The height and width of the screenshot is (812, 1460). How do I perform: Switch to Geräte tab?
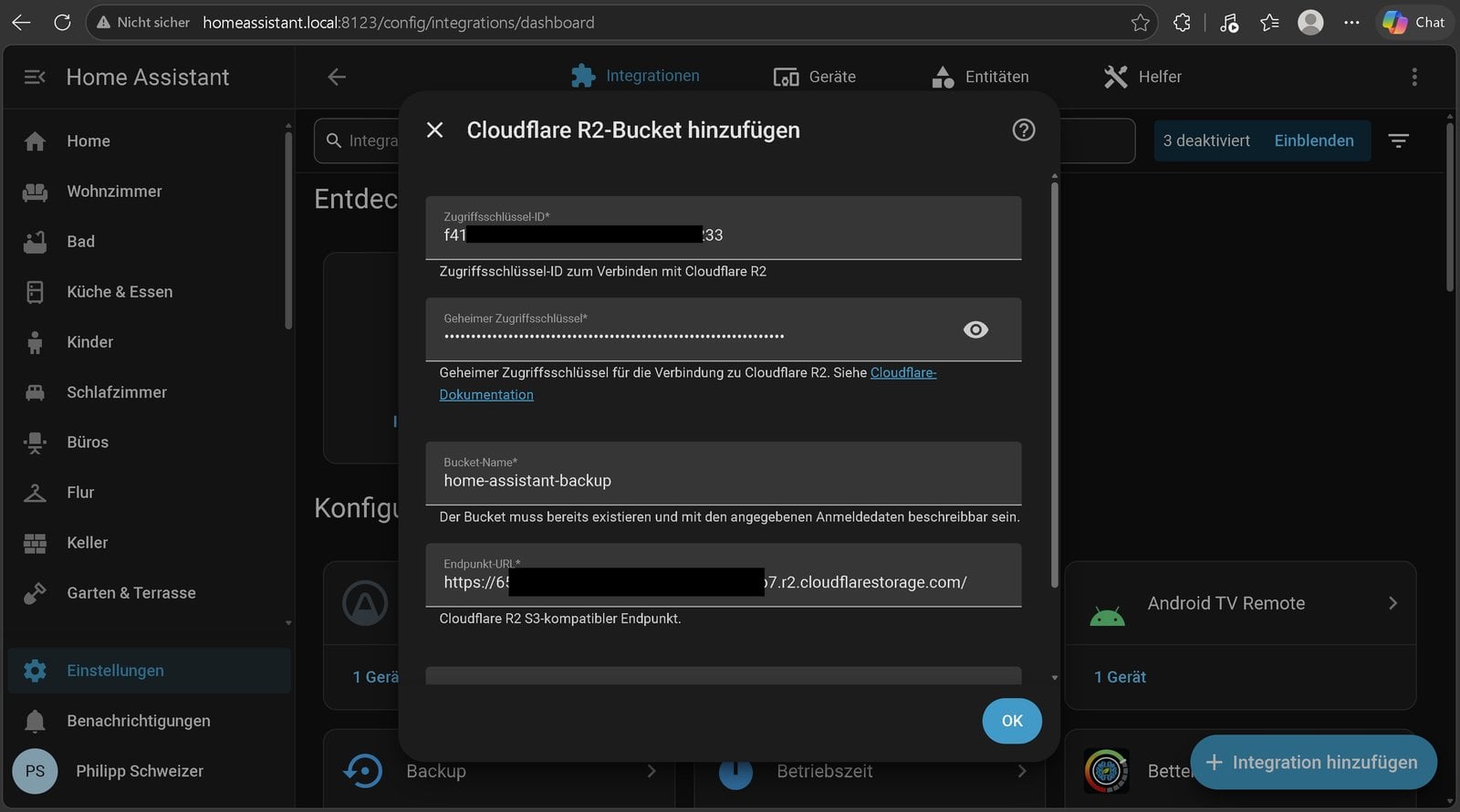point(814,77)
